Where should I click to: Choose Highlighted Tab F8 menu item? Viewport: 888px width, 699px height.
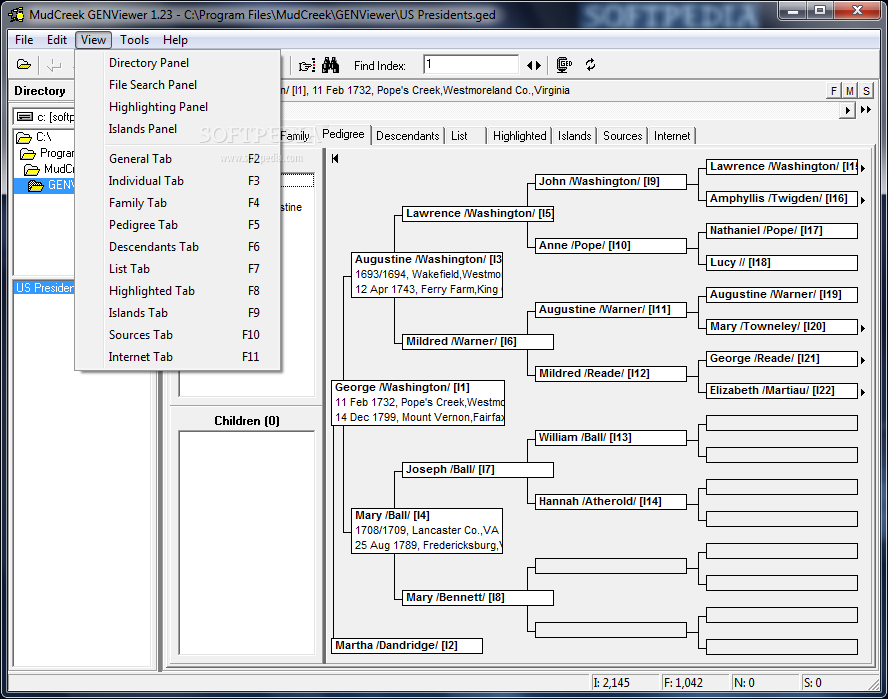pos(178,291)
